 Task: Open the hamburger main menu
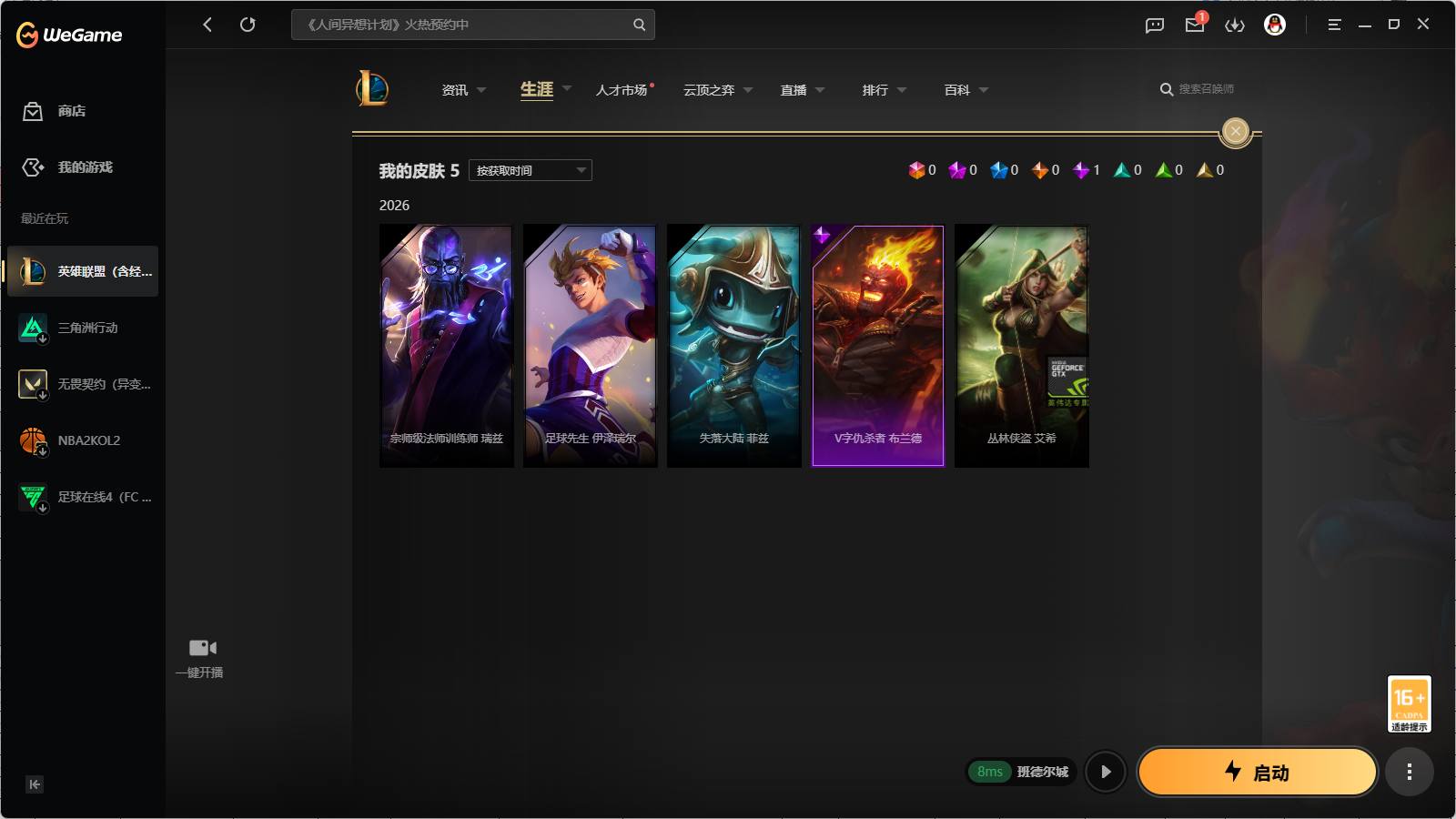[x=1334, y=25]
